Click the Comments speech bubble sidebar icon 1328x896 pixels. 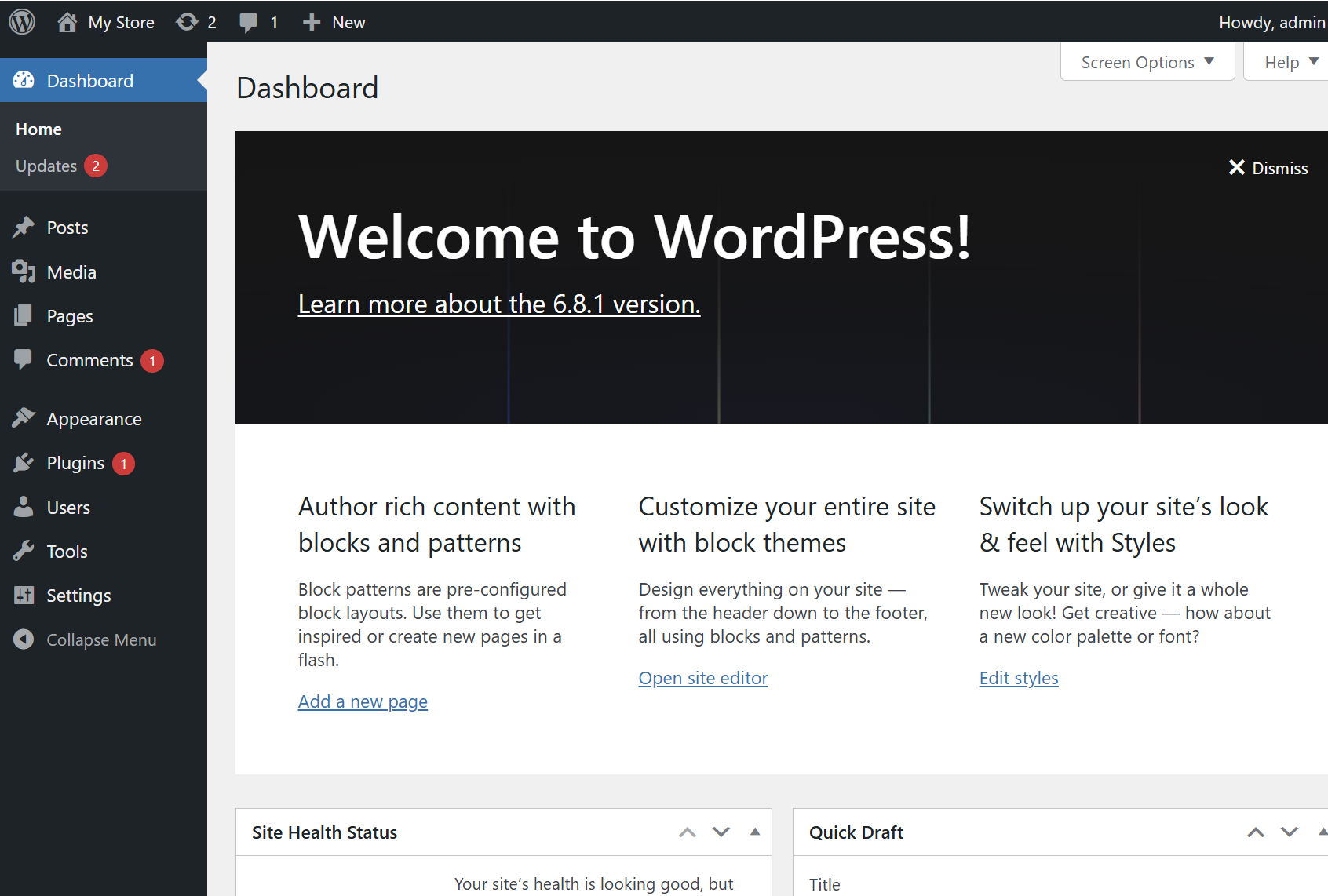pyautogui.click(x=24, y=359)
